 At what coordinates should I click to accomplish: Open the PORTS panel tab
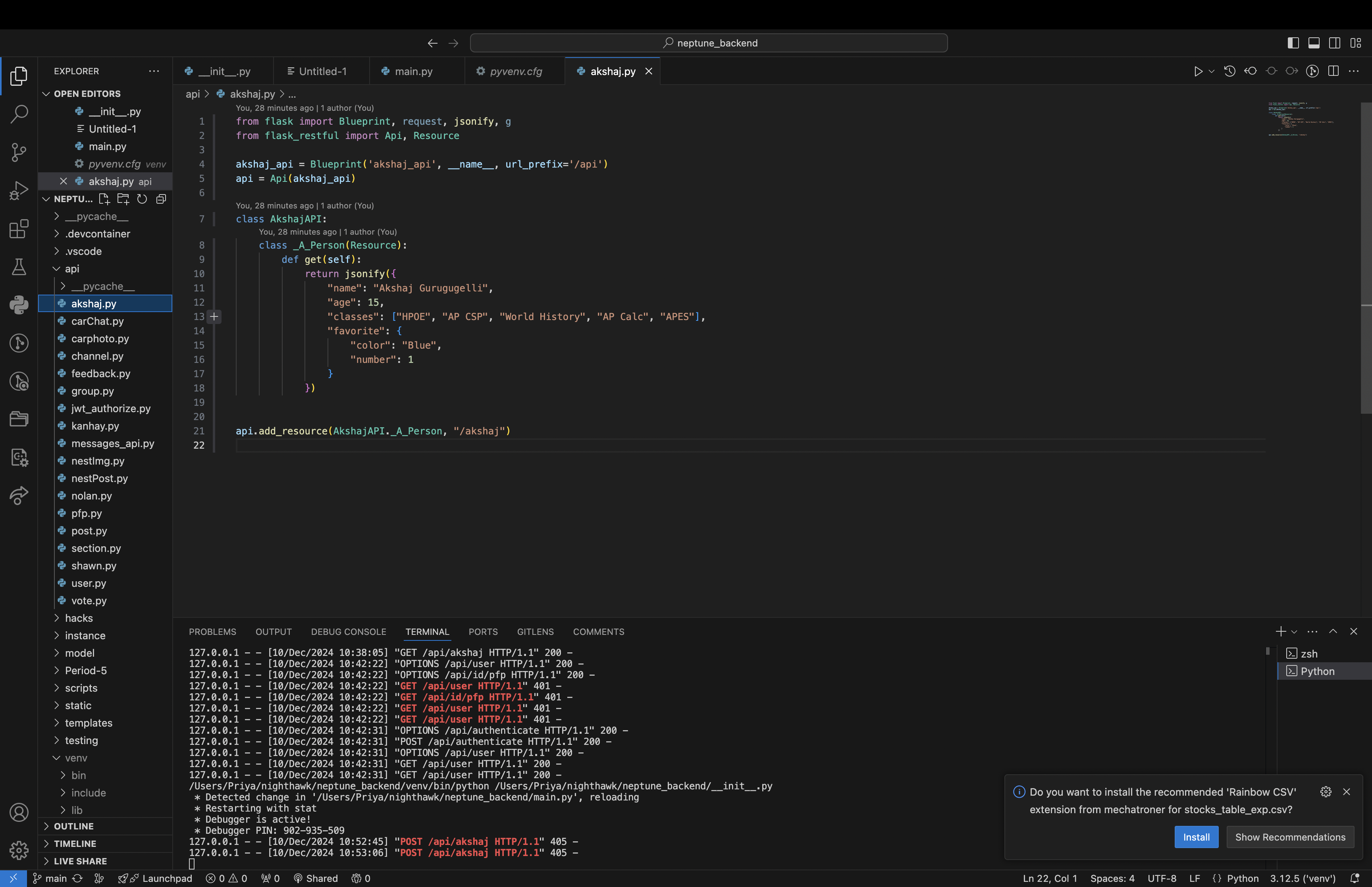[x=483, y=632]
